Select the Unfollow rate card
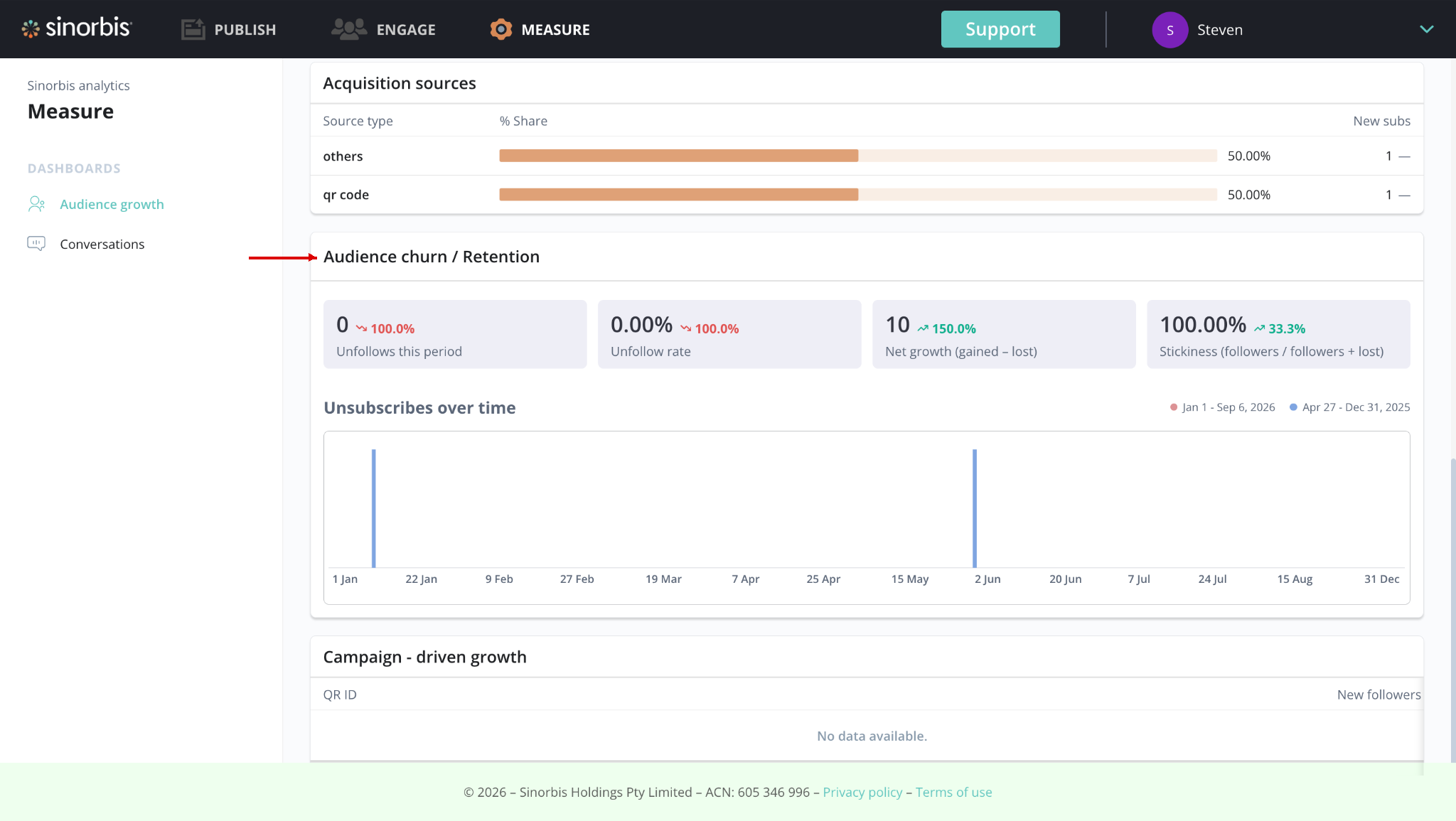 [729, 334]
